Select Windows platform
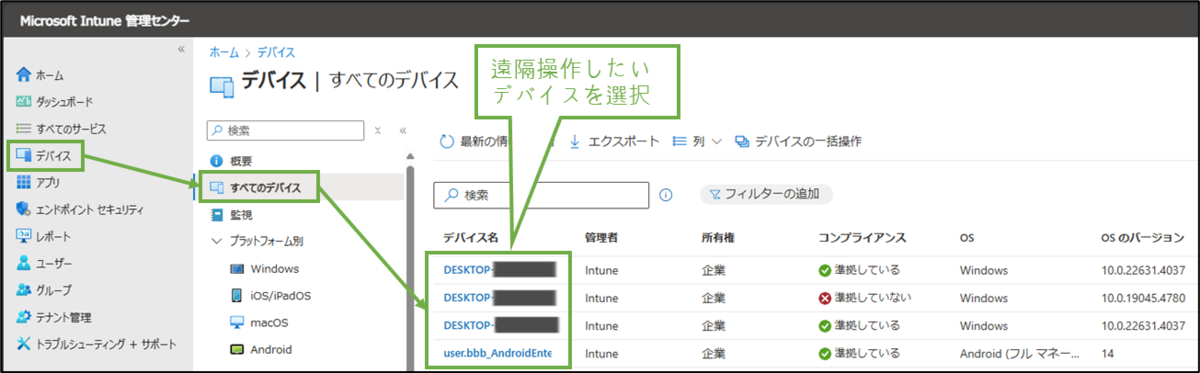Viewport: 1200px width, 373px height. pos(275,269)
